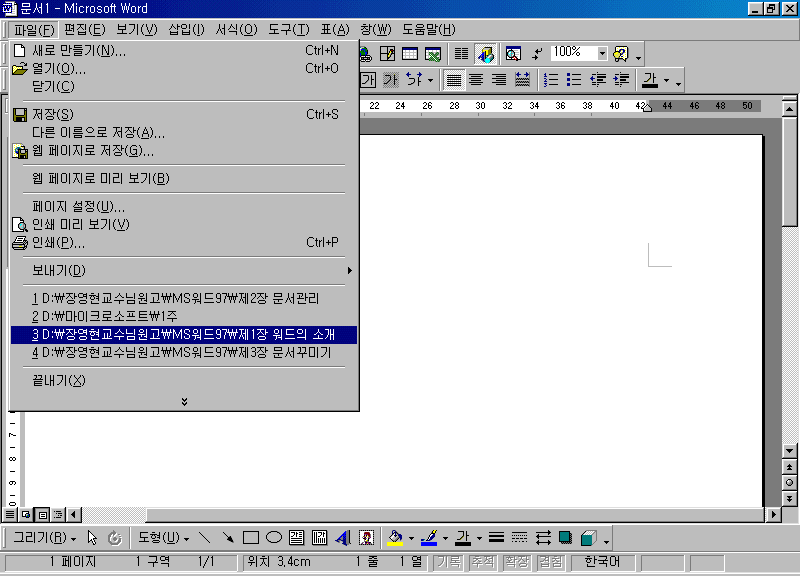
Task: Open the 그리기(R) drawing dropdown
Action: pyautogui.click(x=44, y=538)
